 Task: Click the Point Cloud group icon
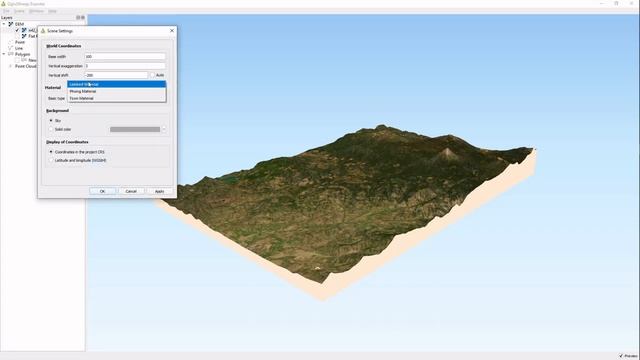[11, 66]
